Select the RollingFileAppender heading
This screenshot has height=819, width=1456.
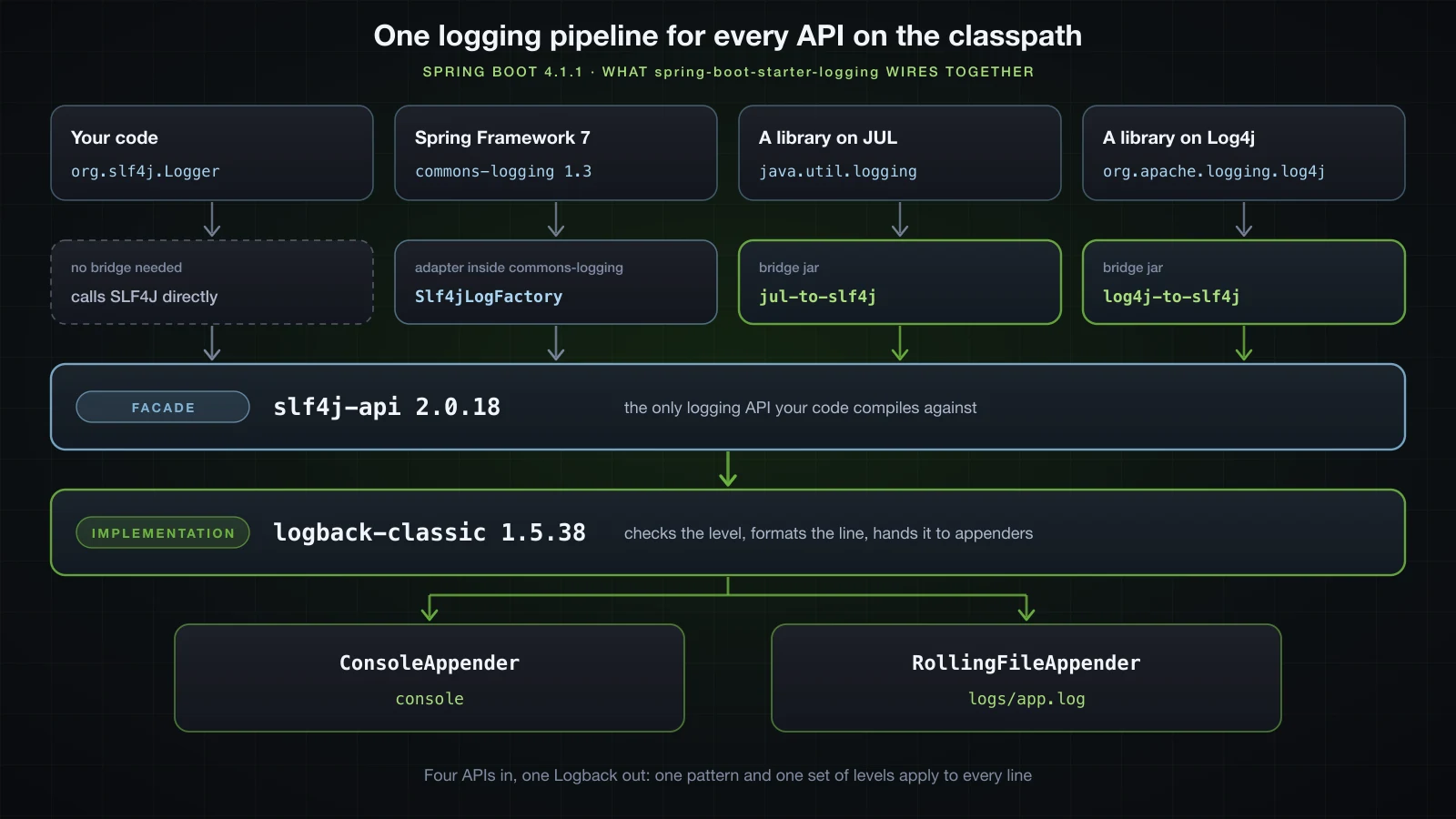(1026, 663)
